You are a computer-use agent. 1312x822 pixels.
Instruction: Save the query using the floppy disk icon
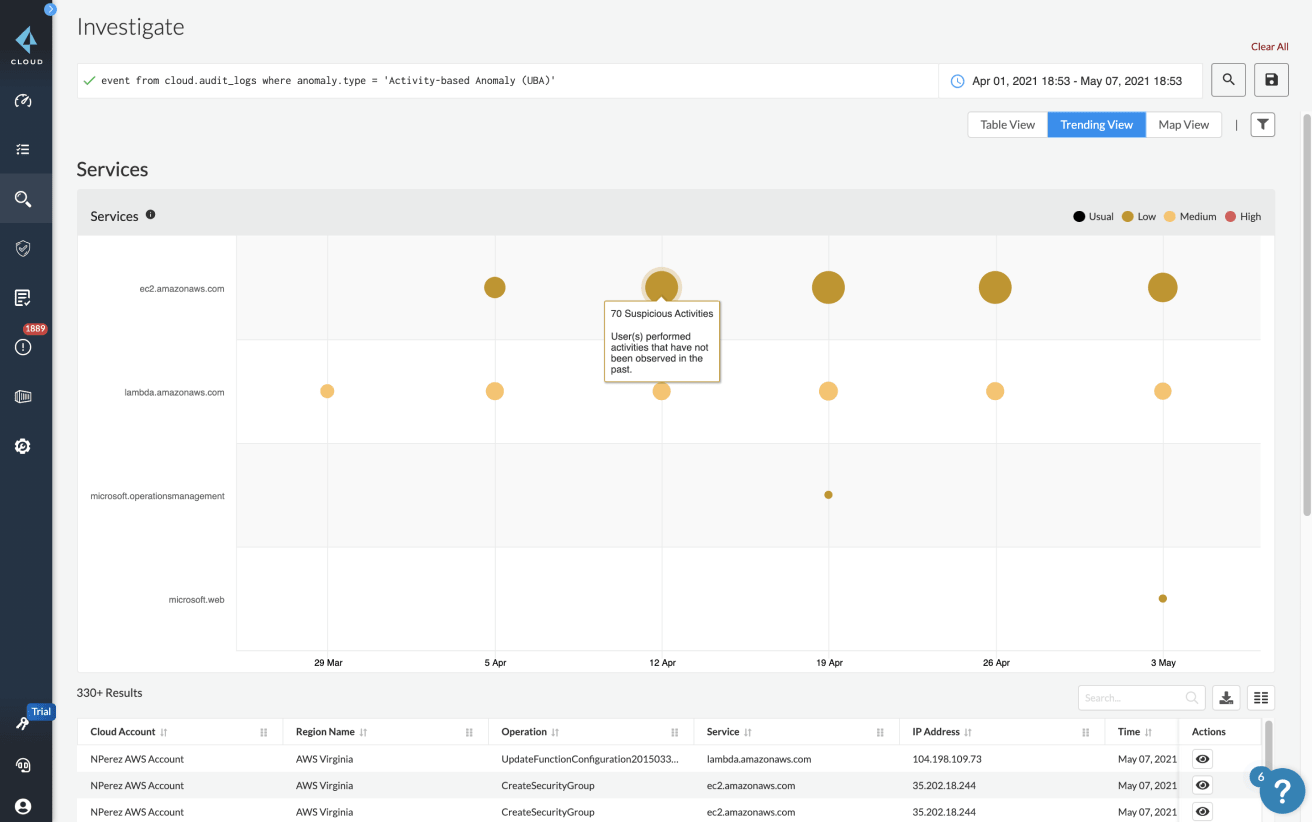1271,80
